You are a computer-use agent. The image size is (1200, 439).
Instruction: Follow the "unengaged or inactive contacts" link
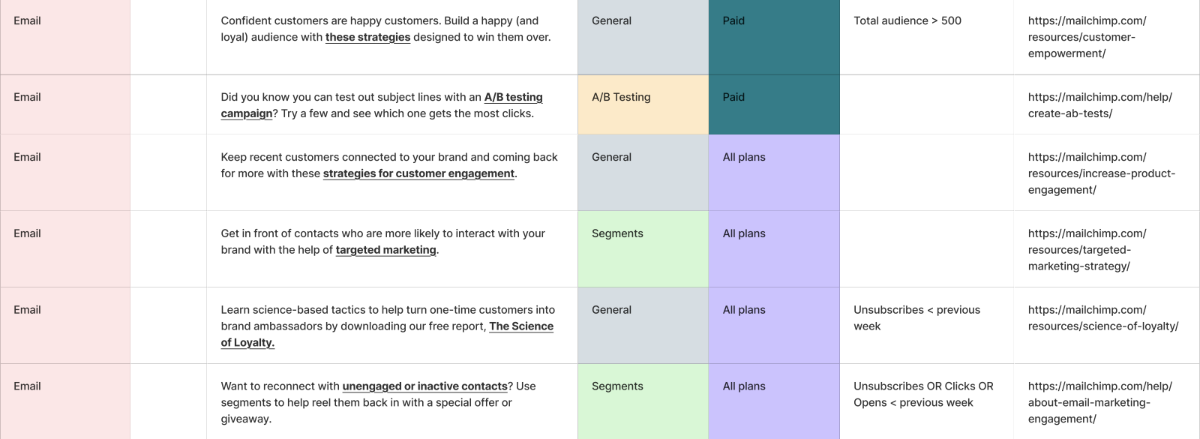click(427, 386)
